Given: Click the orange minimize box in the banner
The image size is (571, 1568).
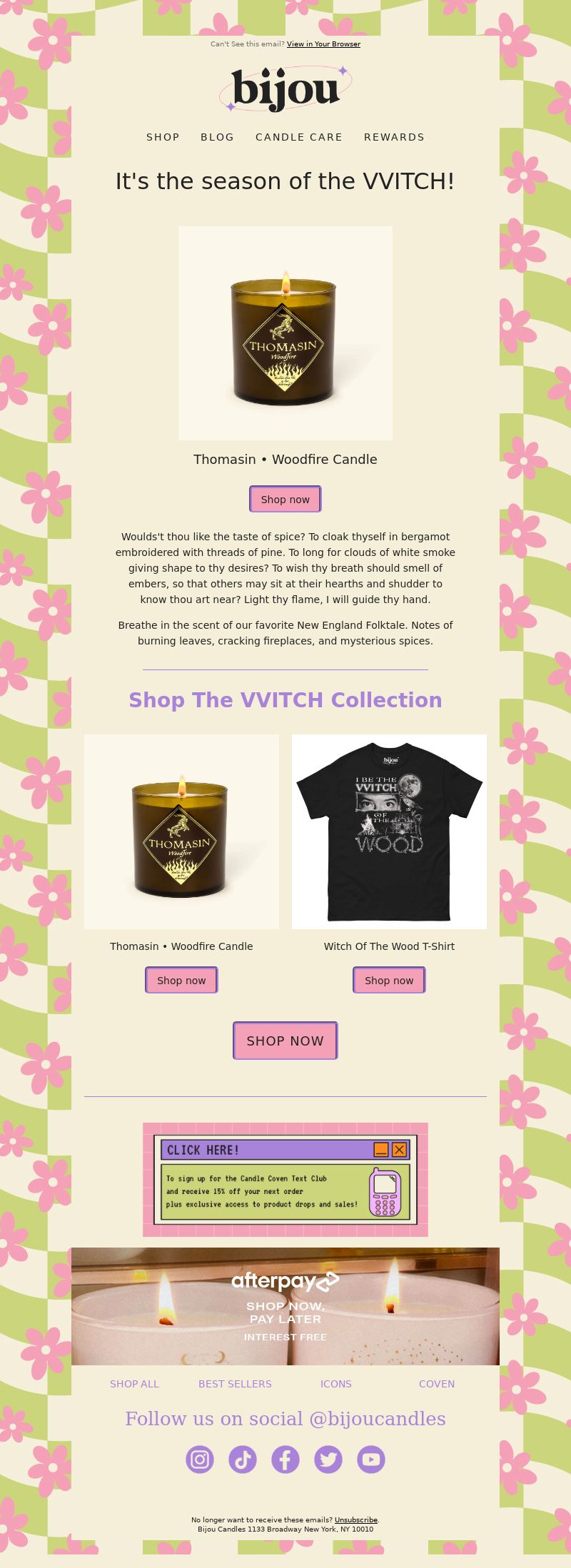Looking at the screenshot, I should point(381,1150).
